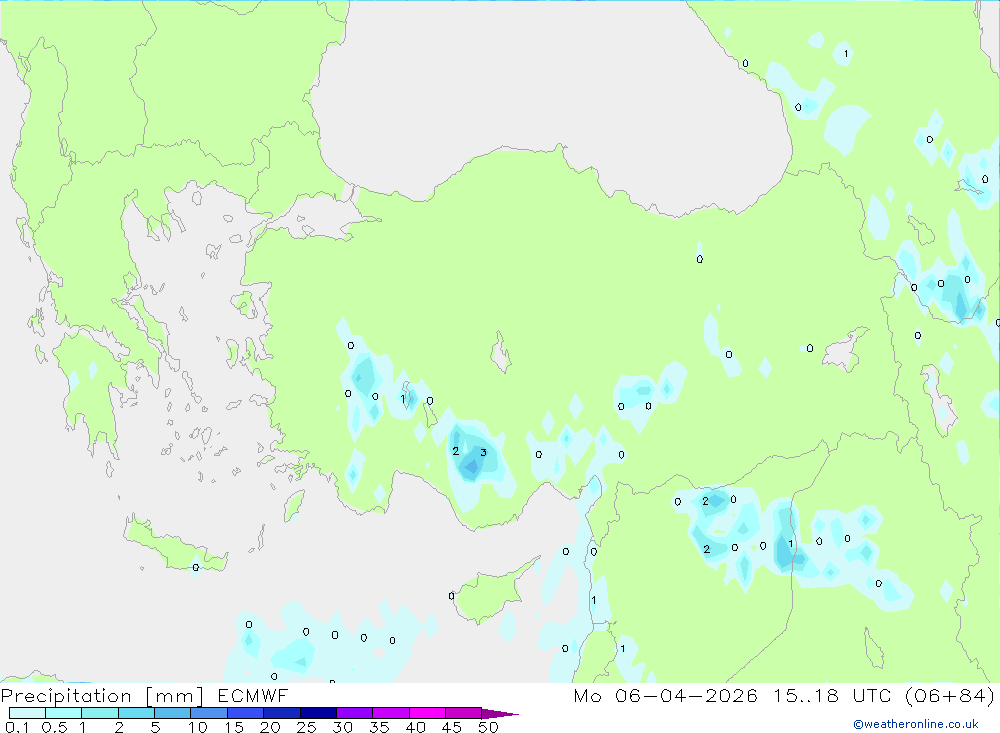1000x733 pixels.
Task: Select the 30–35 mm violet legend swatch
Action: pyautogui.click(x=355, y=713)
